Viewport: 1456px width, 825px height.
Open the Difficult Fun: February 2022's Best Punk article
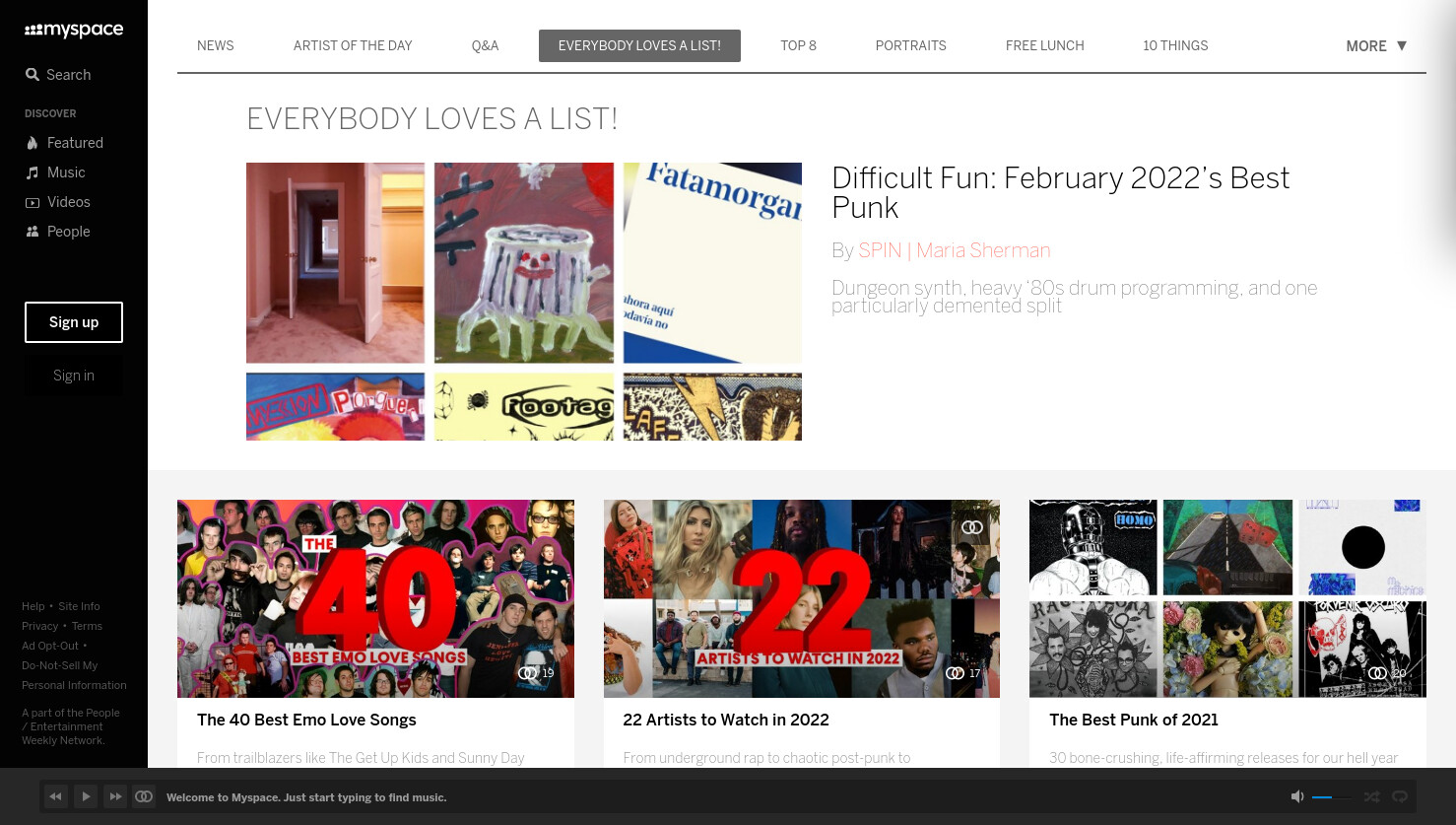click(1060, 192)
